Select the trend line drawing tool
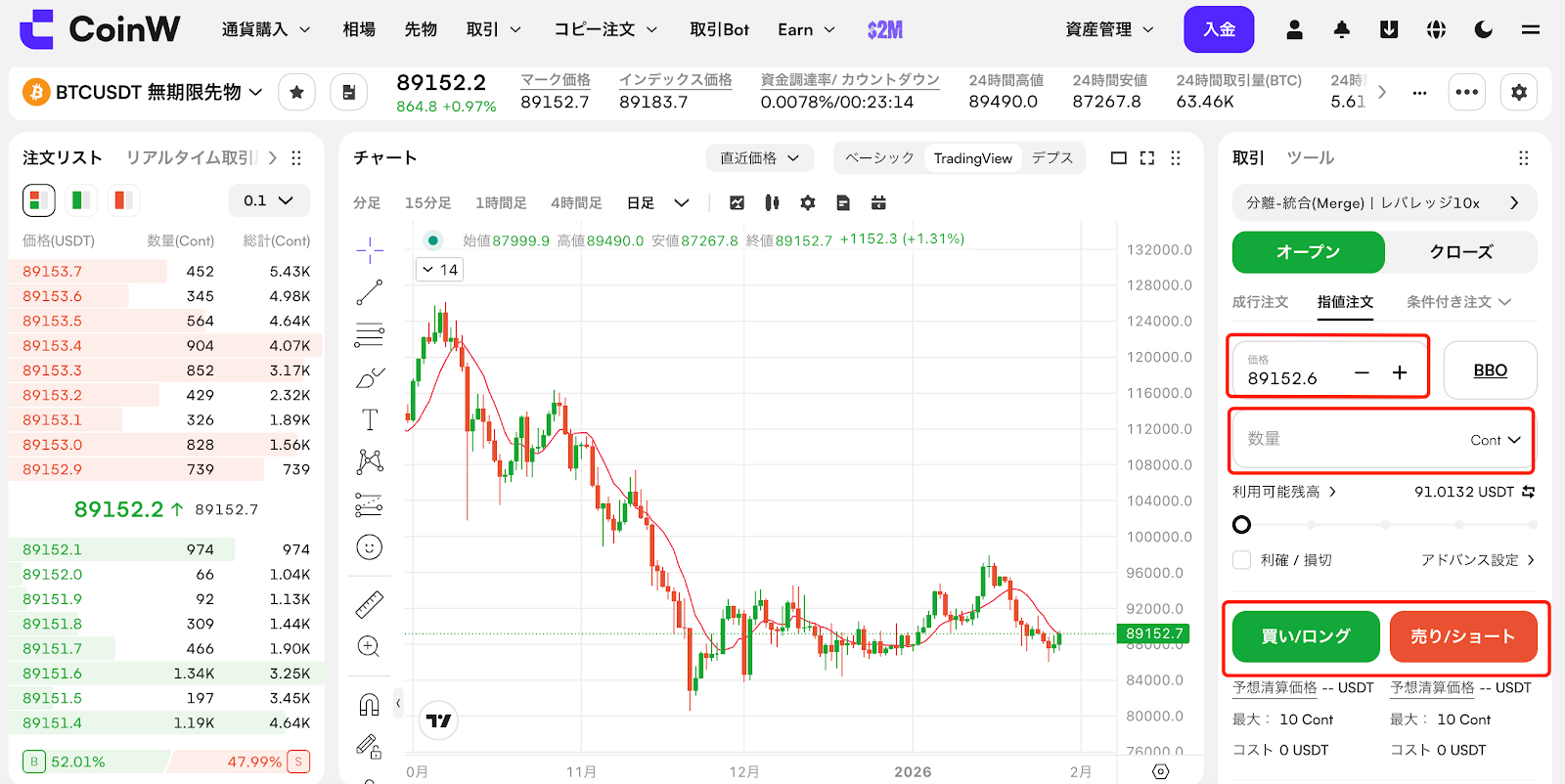 [x=369, y=292]
